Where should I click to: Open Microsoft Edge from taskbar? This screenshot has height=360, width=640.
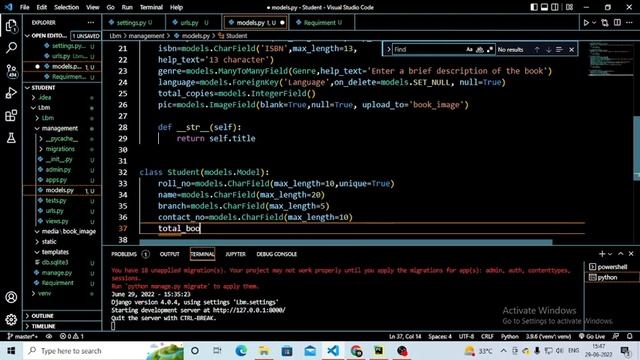(x=241, y=351)
